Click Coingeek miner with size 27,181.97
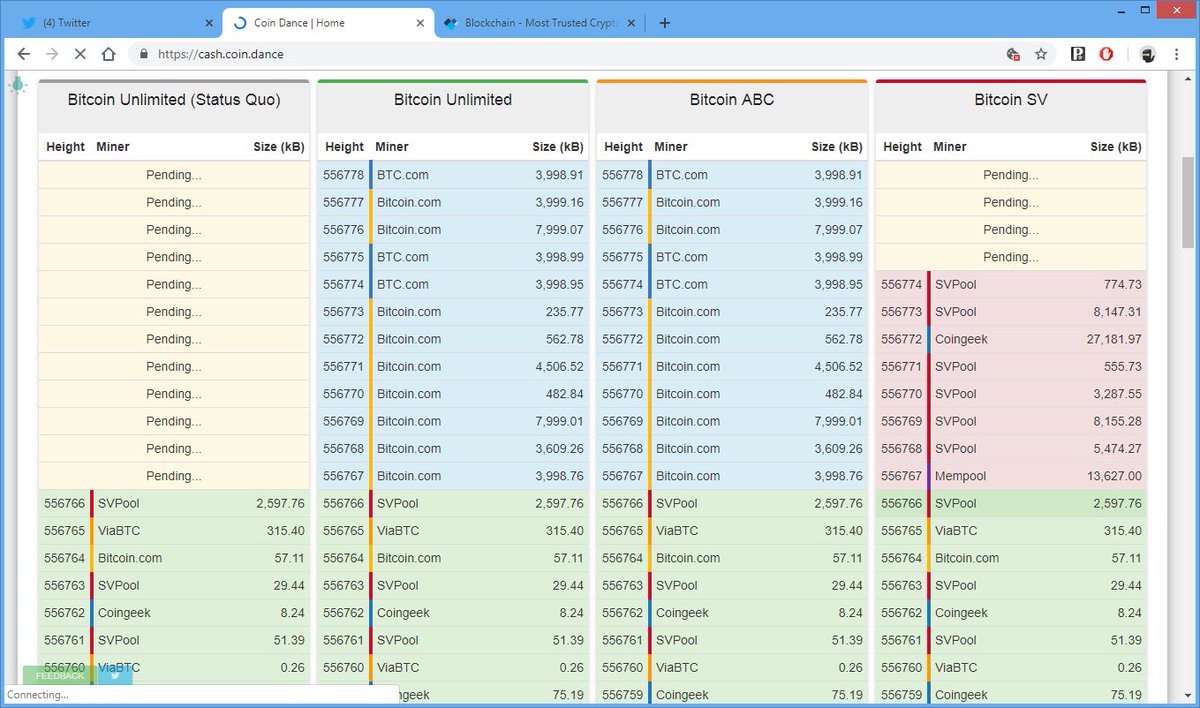Image resolution: width=1200 pixels, height=708 pixels. (961, 339)
